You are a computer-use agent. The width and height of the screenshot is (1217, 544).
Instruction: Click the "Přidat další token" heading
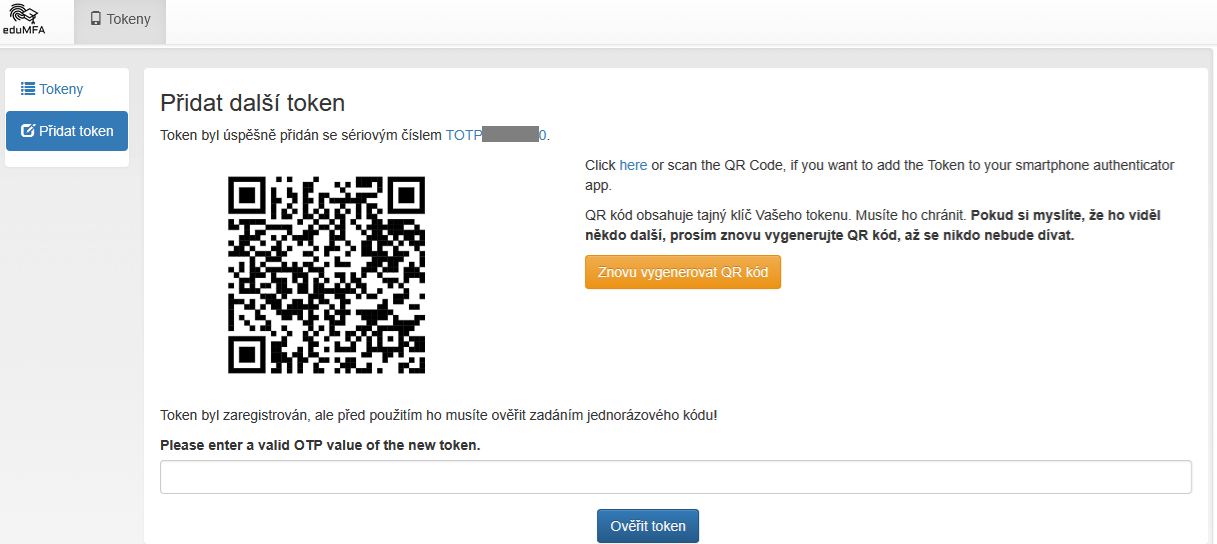click(x=252, y=103)
